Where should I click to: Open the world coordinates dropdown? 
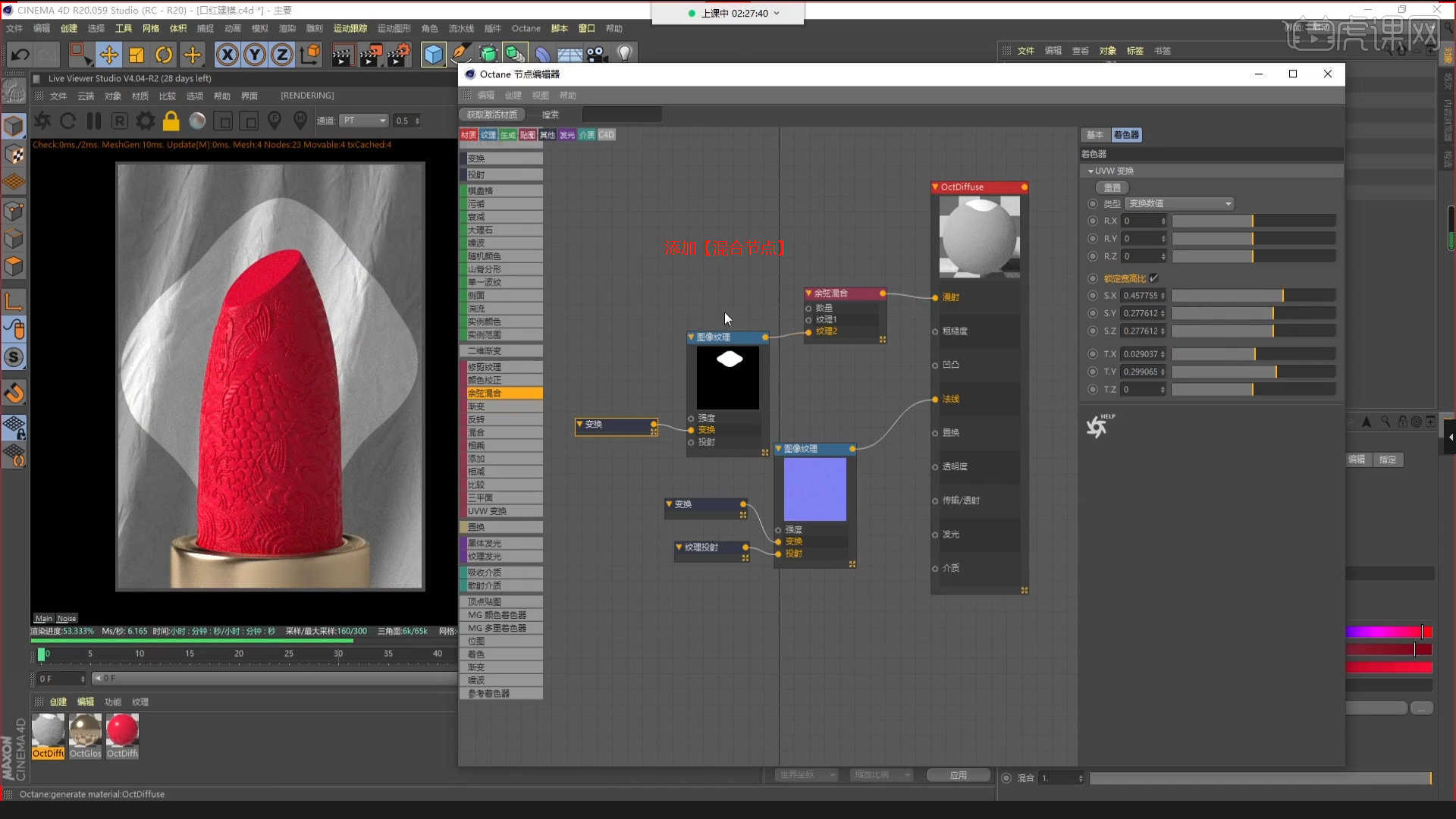pyautogui.click(x=807, y=775)
